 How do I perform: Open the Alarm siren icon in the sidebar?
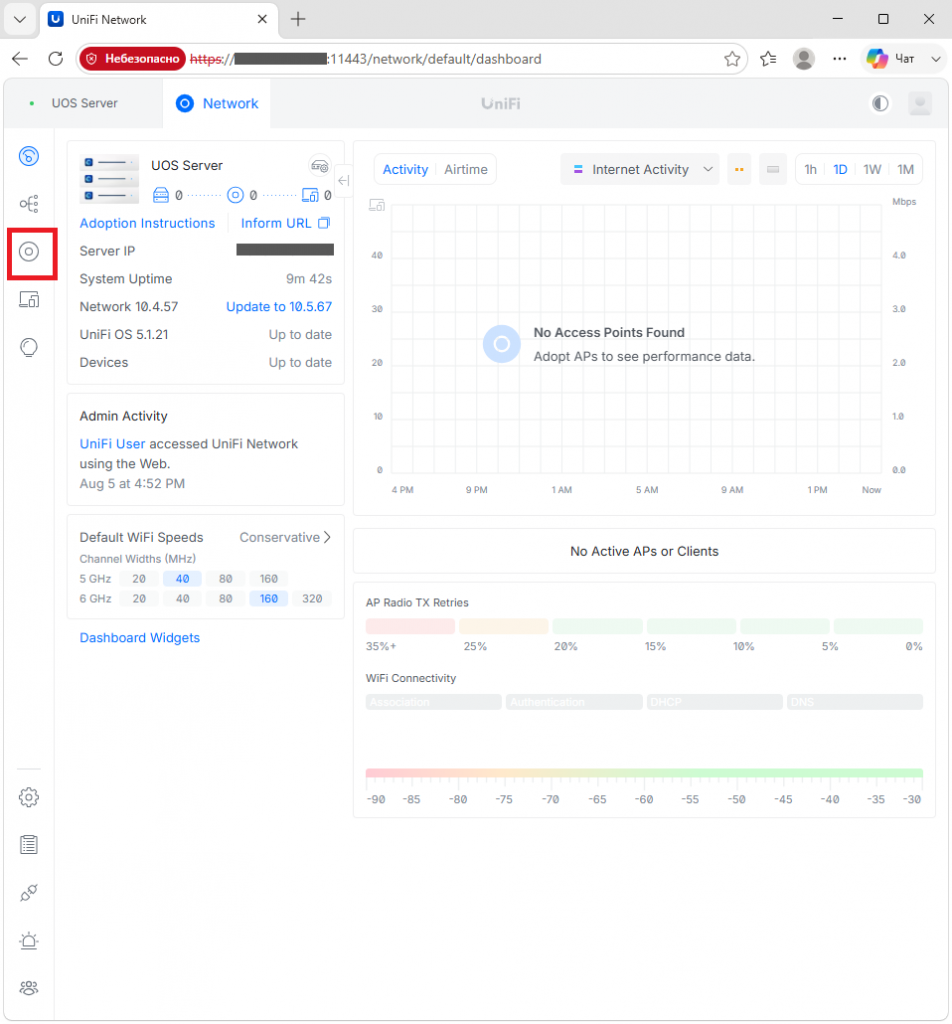[x=29, y=940]
